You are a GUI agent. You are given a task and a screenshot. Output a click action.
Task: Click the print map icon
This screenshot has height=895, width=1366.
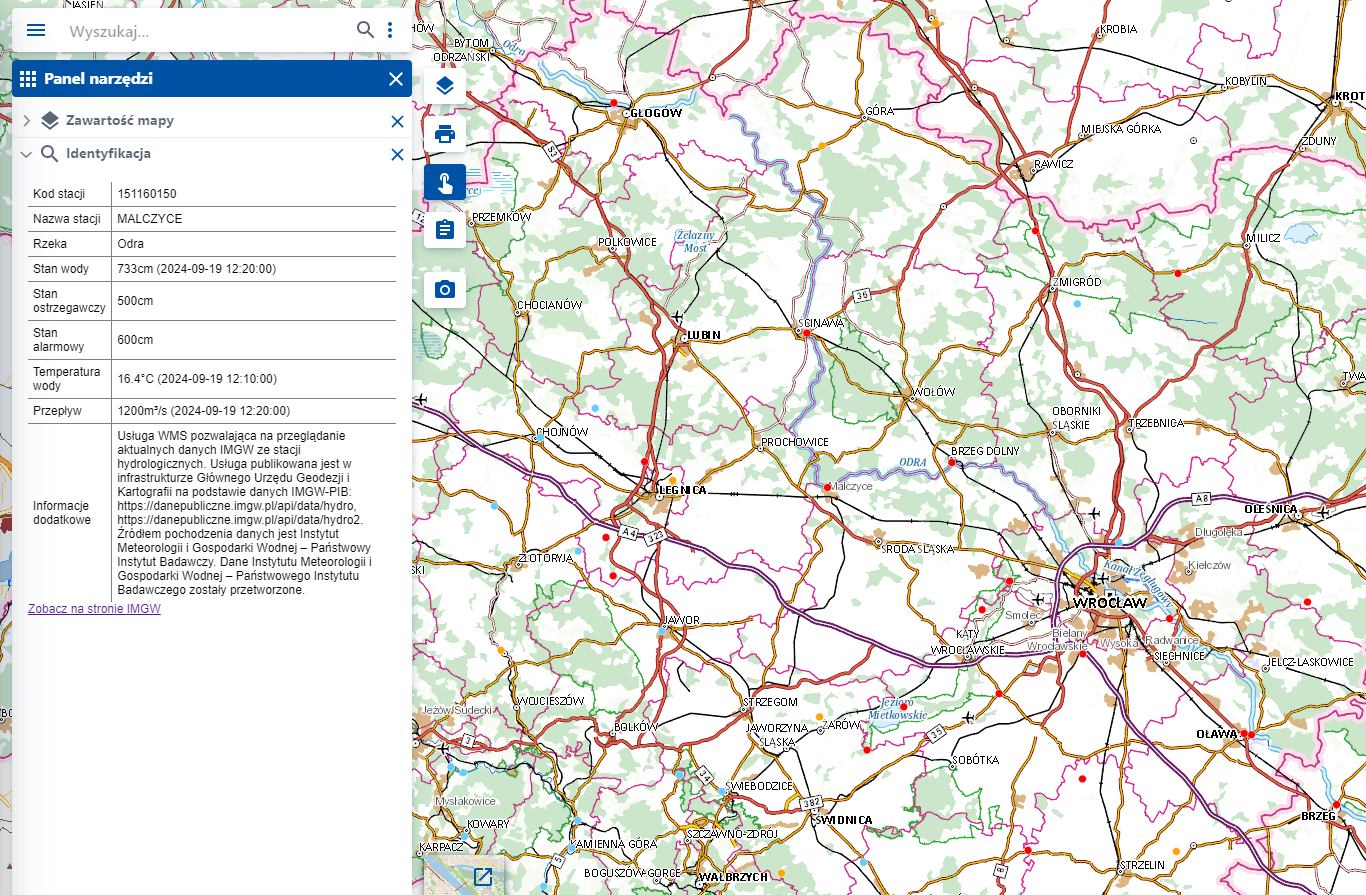445,134
